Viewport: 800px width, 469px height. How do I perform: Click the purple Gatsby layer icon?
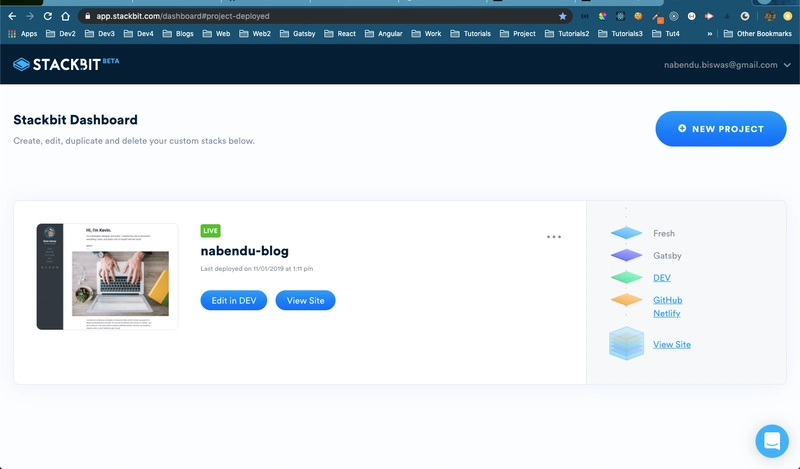pyautogui.click(x=627, y=255)
